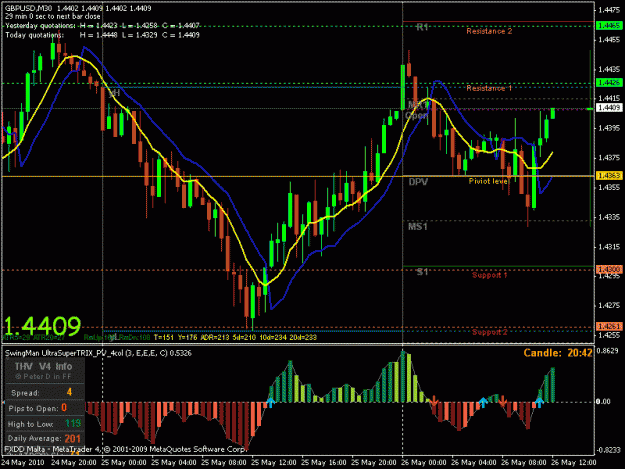This screenshot has width=625, height=469.
Task: Click the blue up-arrow TRIX signal near 26 May 04:00
Action: coord(483,402)
